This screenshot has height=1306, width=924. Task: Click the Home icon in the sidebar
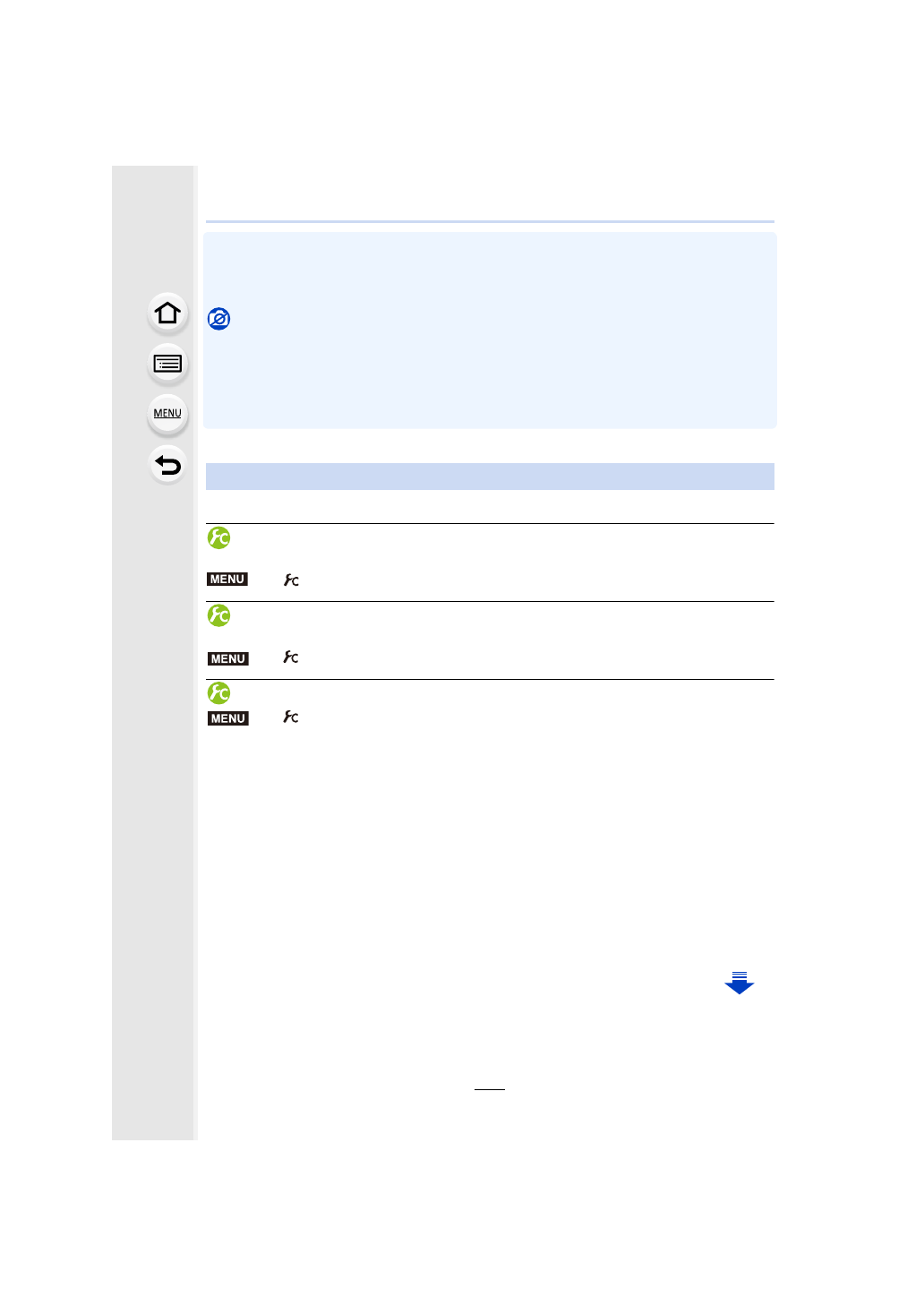167,314
